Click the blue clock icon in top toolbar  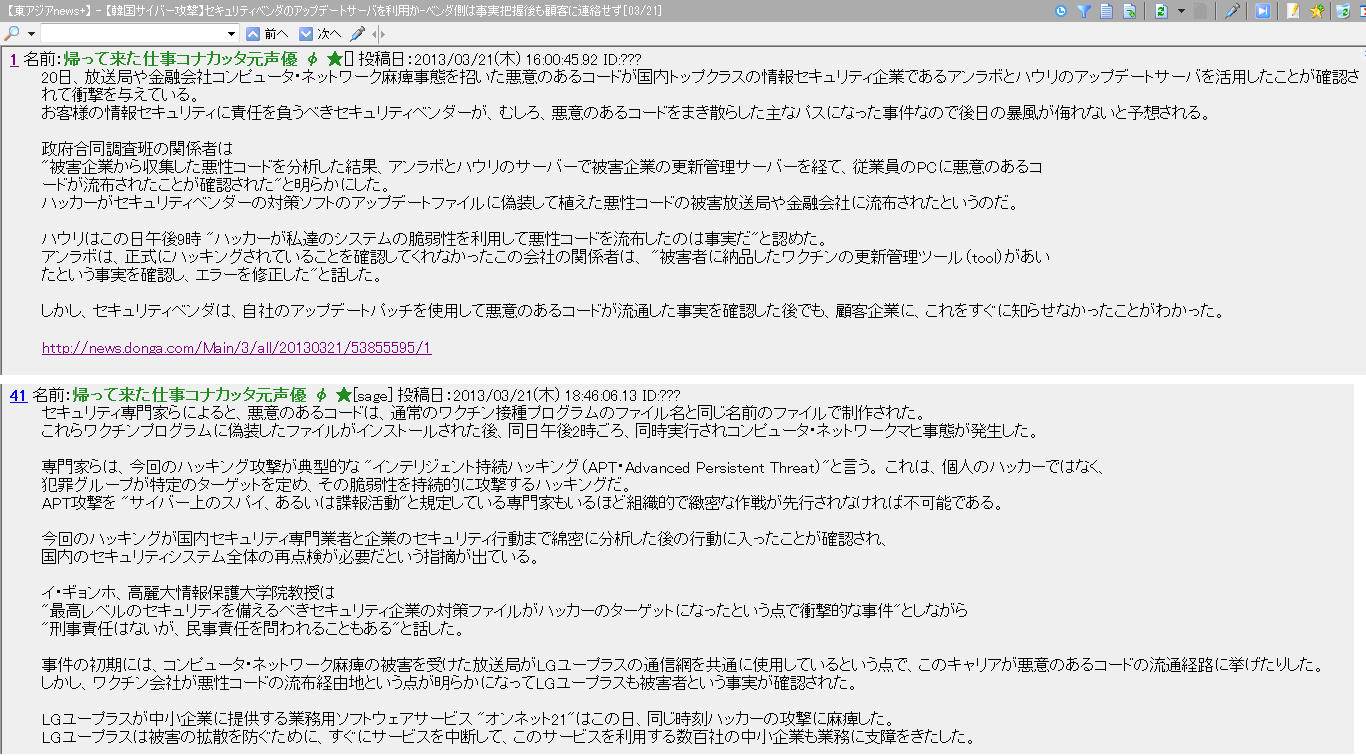click(x=1061, y=11)
